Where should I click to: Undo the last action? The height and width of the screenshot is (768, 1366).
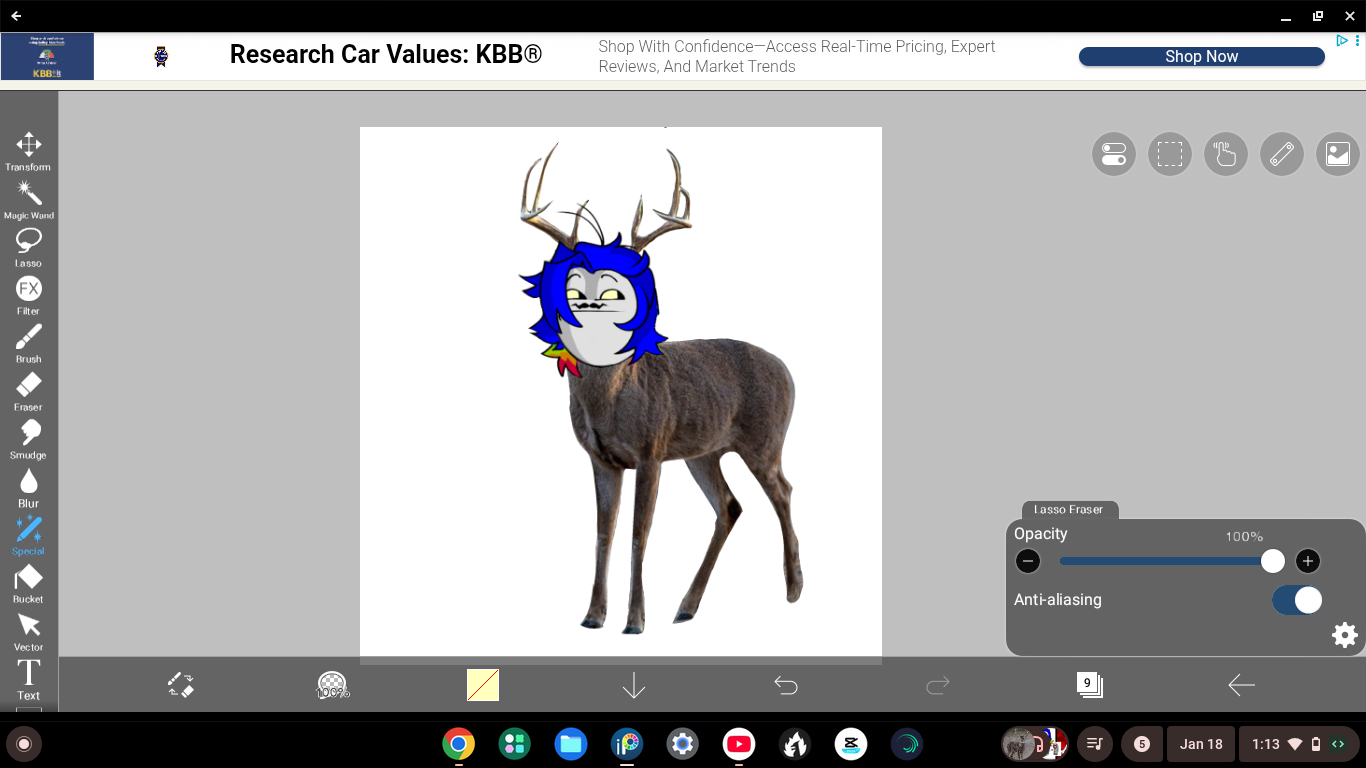[786, 685]
